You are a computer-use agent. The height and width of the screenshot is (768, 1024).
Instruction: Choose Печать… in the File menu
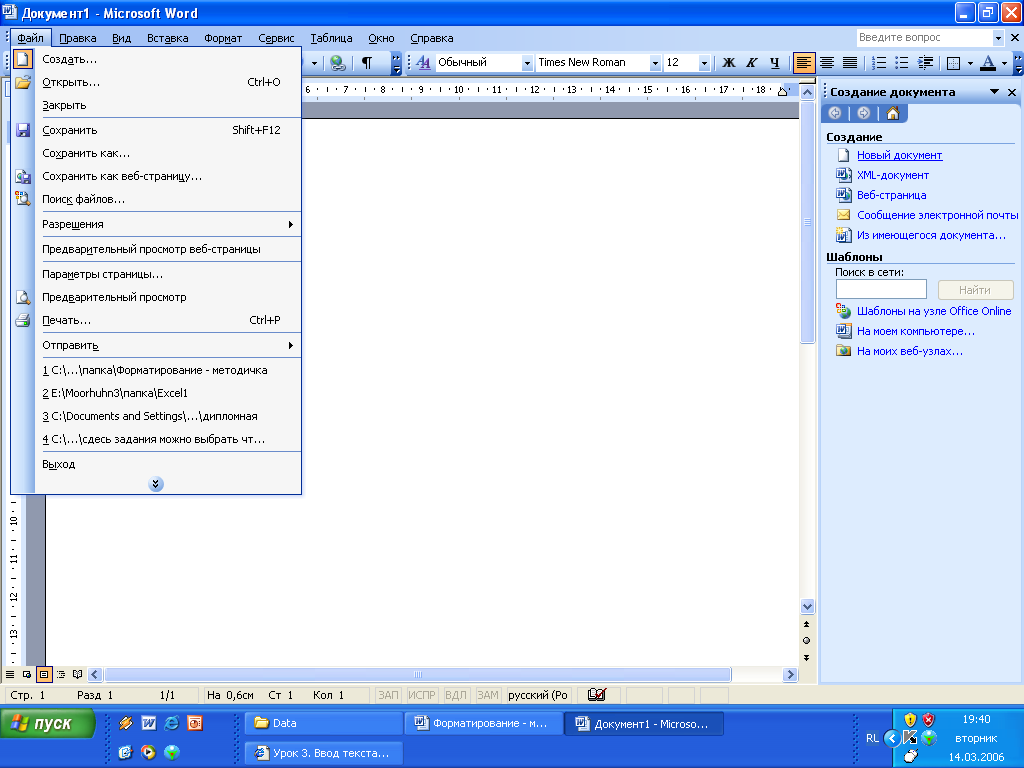pyautogui.click(x=156, y=320)
